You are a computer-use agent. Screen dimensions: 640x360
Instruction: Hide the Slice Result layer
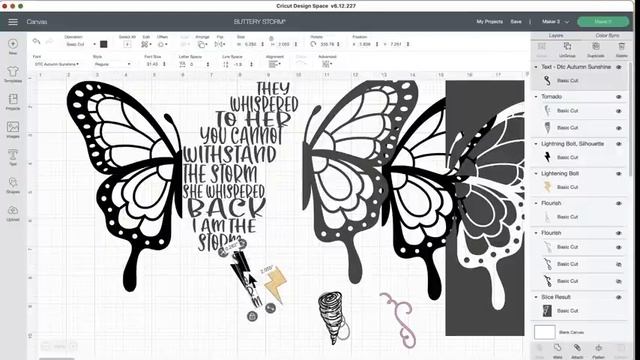619,298
